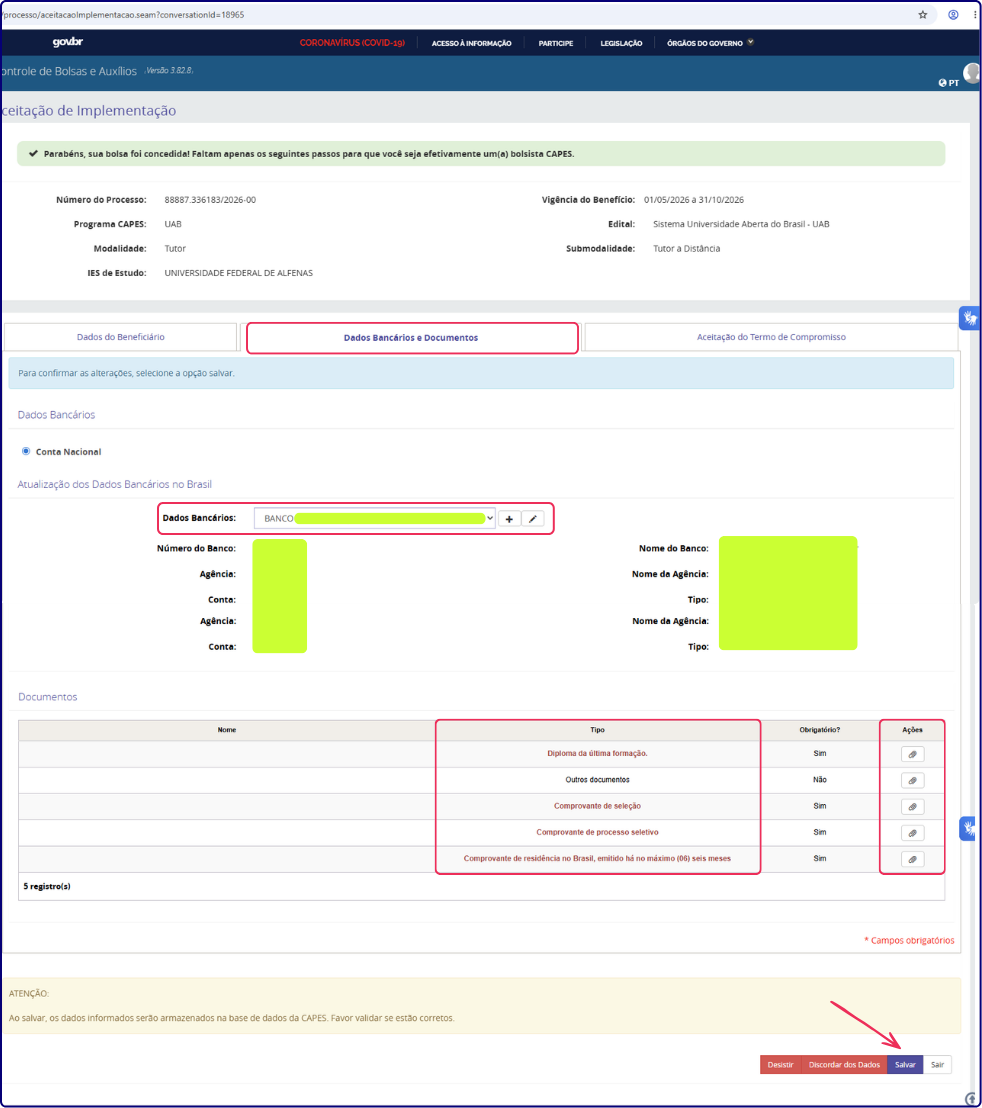Open Acesso à Informação menu item

(471, 43)
